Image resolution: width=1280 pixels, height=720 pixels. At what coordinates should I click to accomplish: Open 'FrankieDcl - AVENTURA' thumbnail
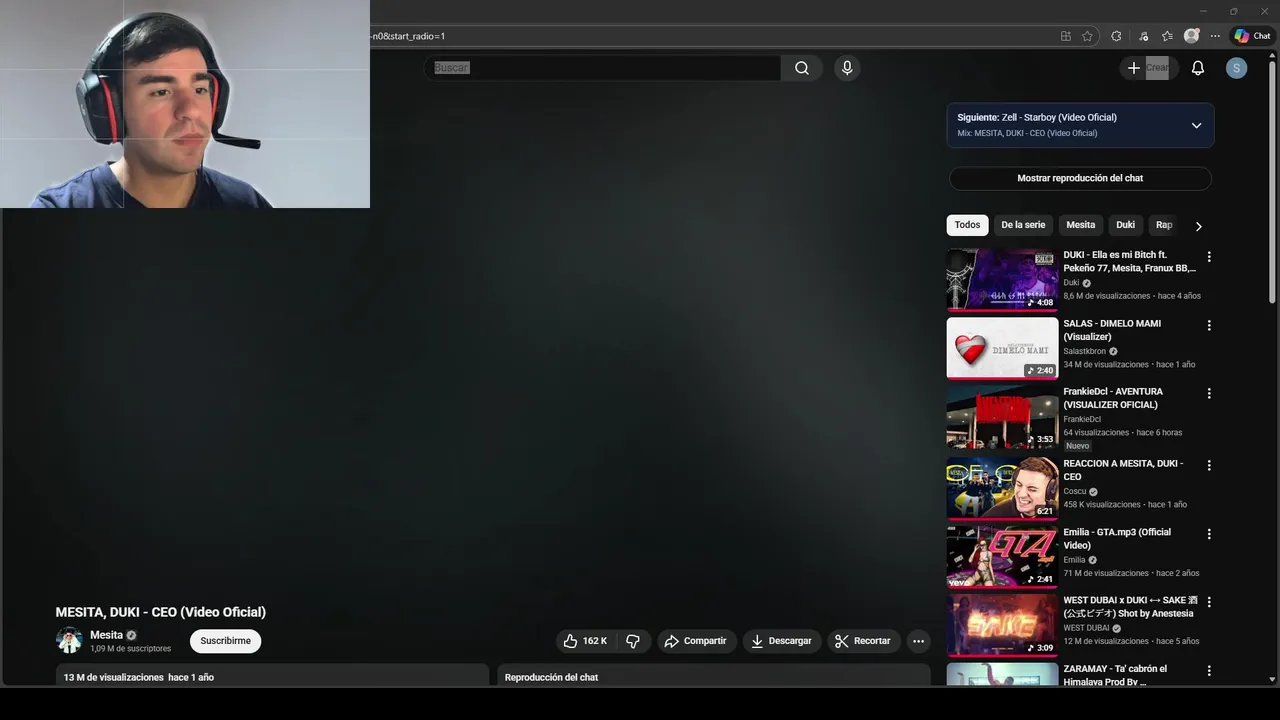(1002, 417)
